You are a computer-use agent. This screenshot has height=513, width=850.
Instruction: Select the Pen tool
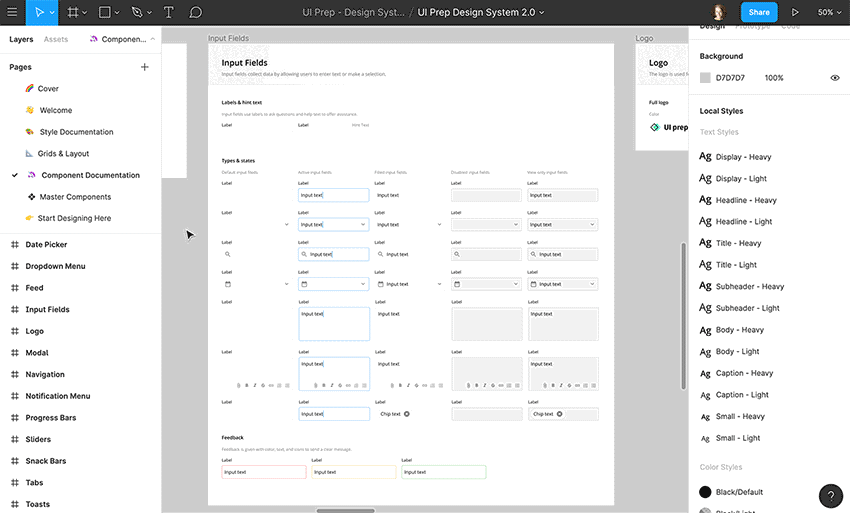tap(137, 13)
